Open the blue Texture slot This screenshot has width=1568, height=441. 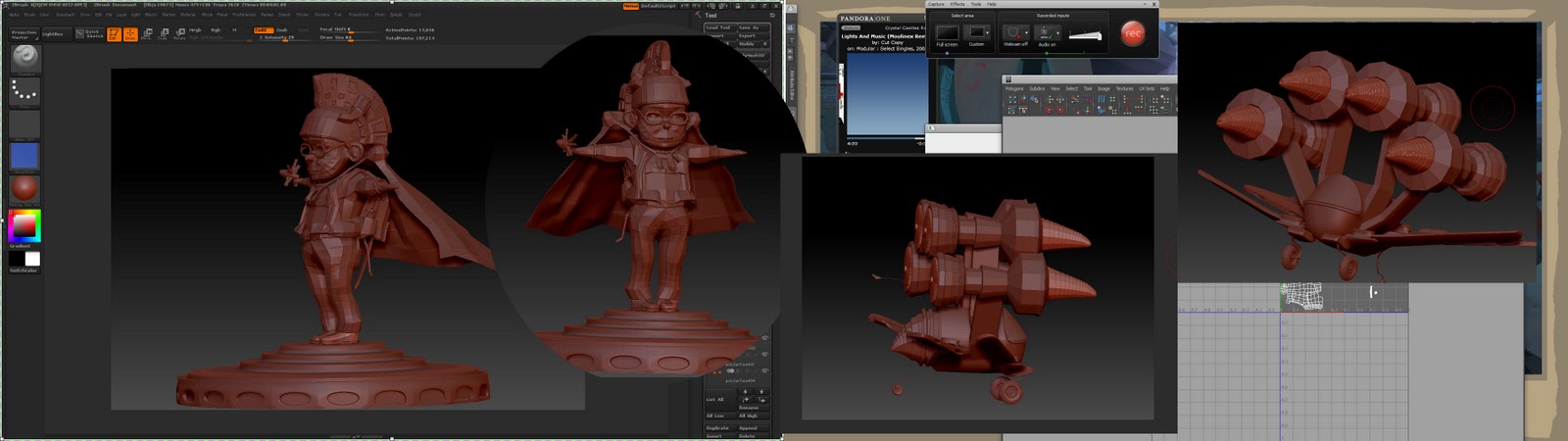(x=25, y=157)
